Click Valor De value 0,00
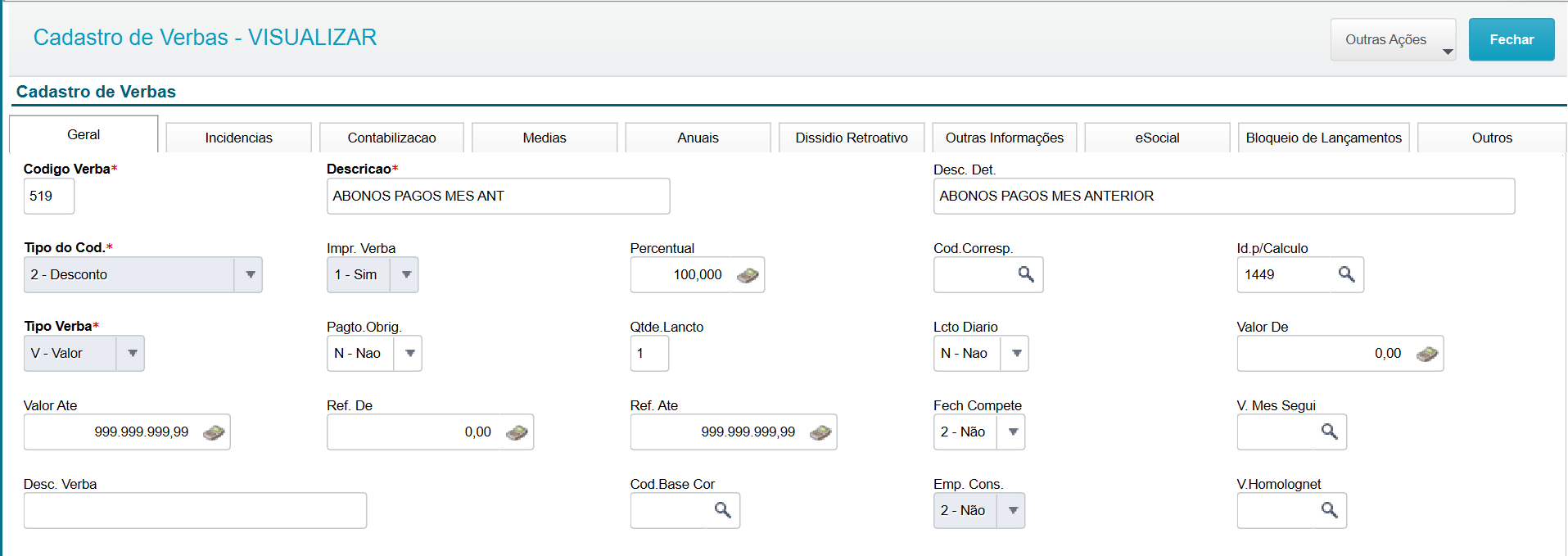This screenshot has width=1568, height=556. click(x=1388, y=354)
